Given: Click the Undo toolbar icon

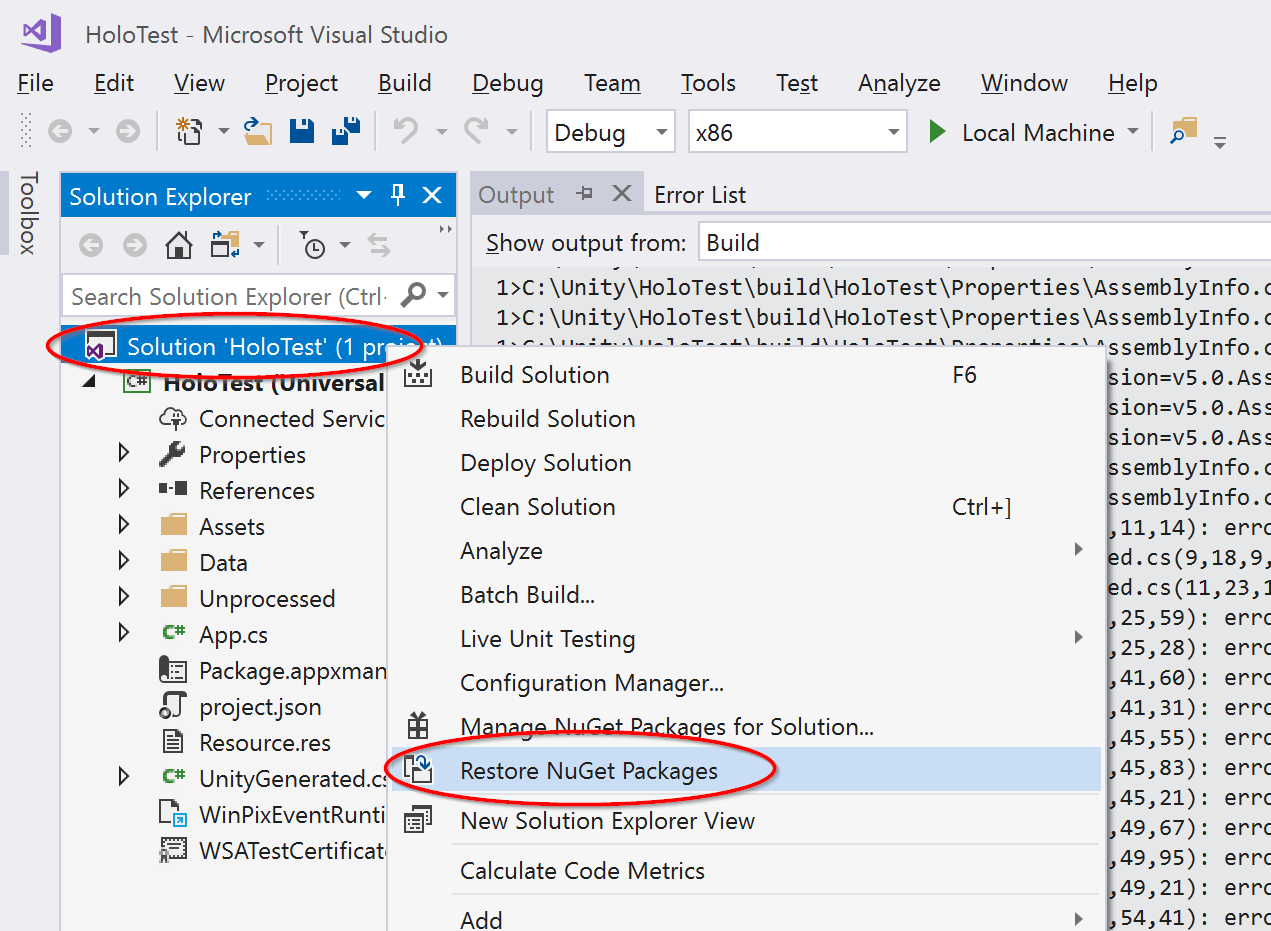Looking at the screenshot, I should tap(406, 131).
